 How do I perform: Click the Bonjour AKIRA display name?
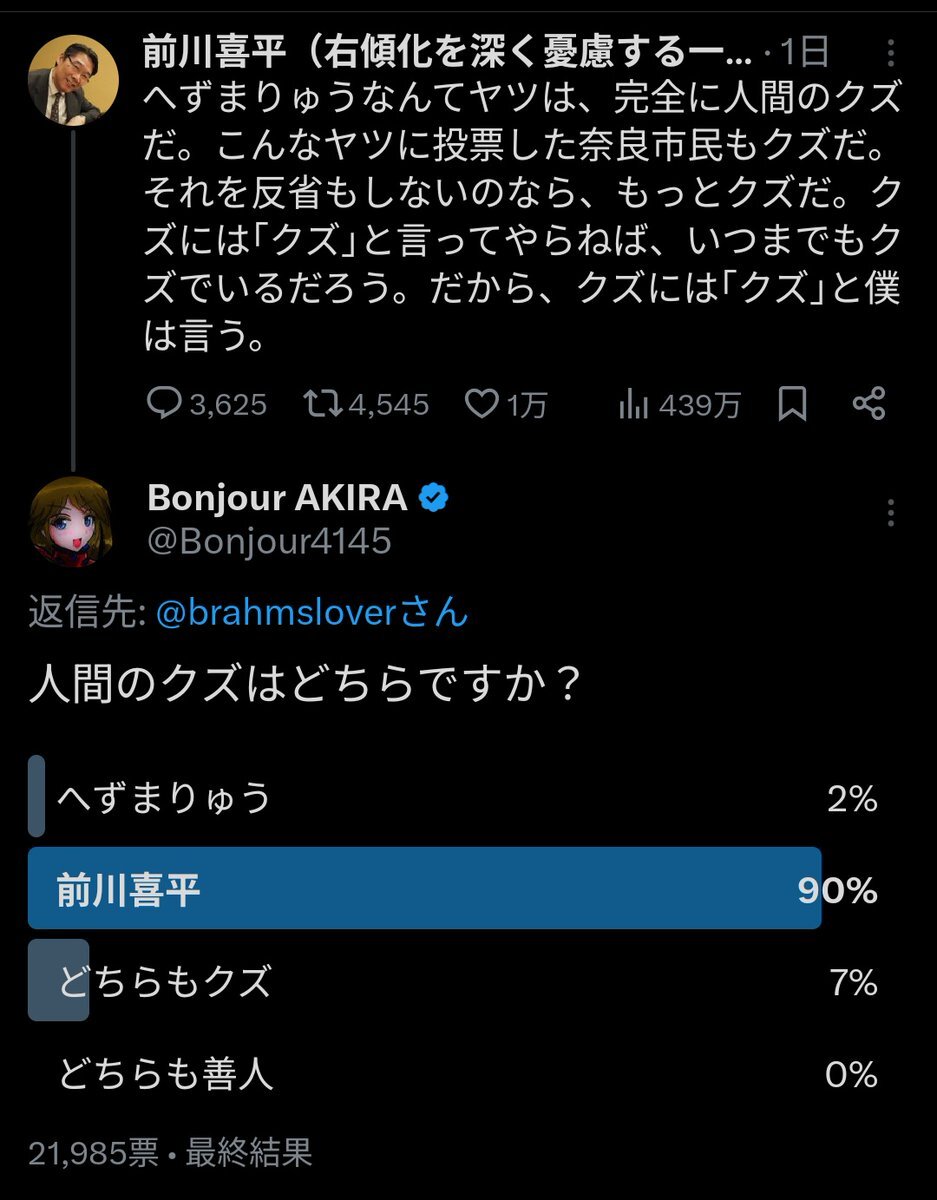click(x=277, y=497)
